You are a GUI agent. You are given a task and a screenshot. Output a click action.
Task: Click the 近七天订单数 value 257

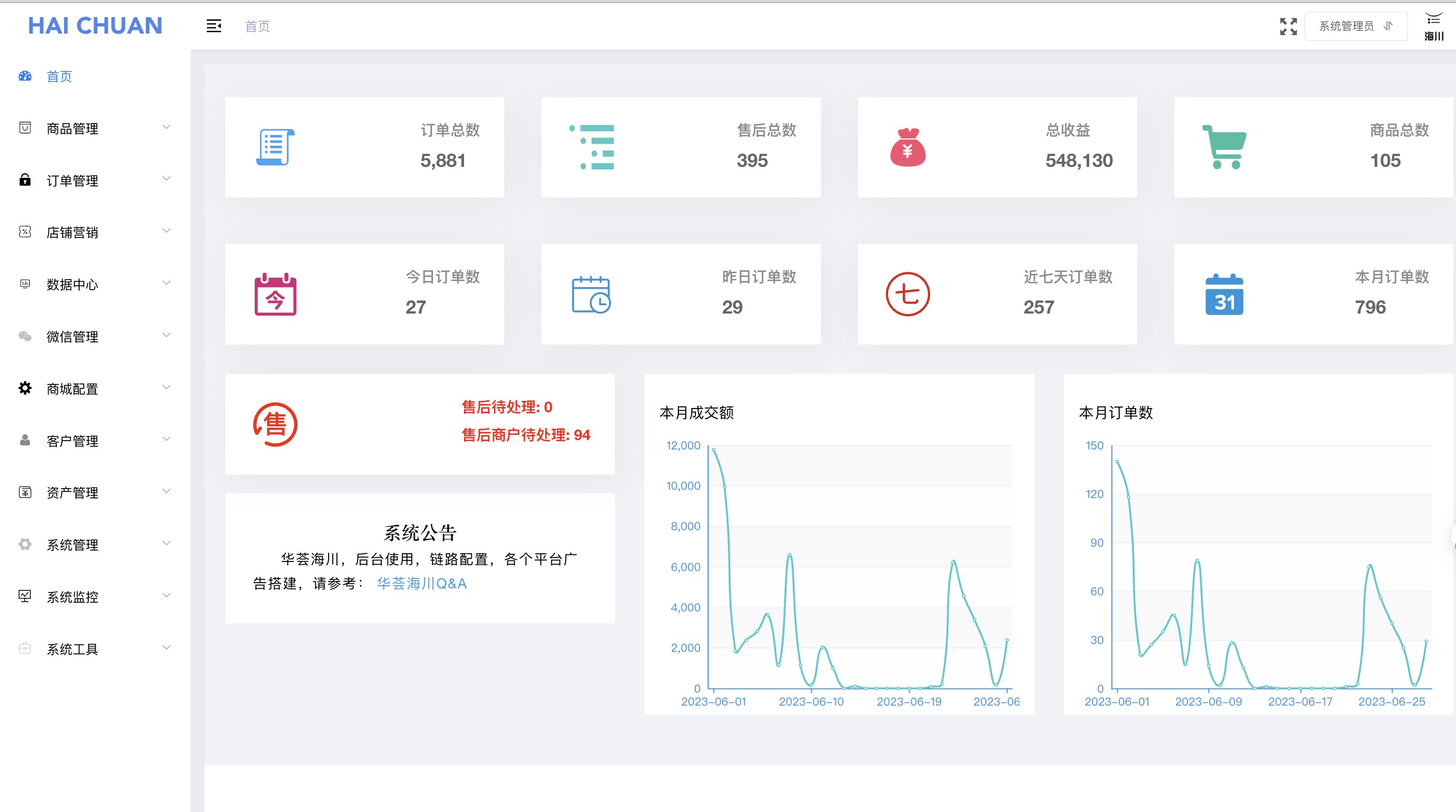pyautogui.click(x=1039, y=307)
